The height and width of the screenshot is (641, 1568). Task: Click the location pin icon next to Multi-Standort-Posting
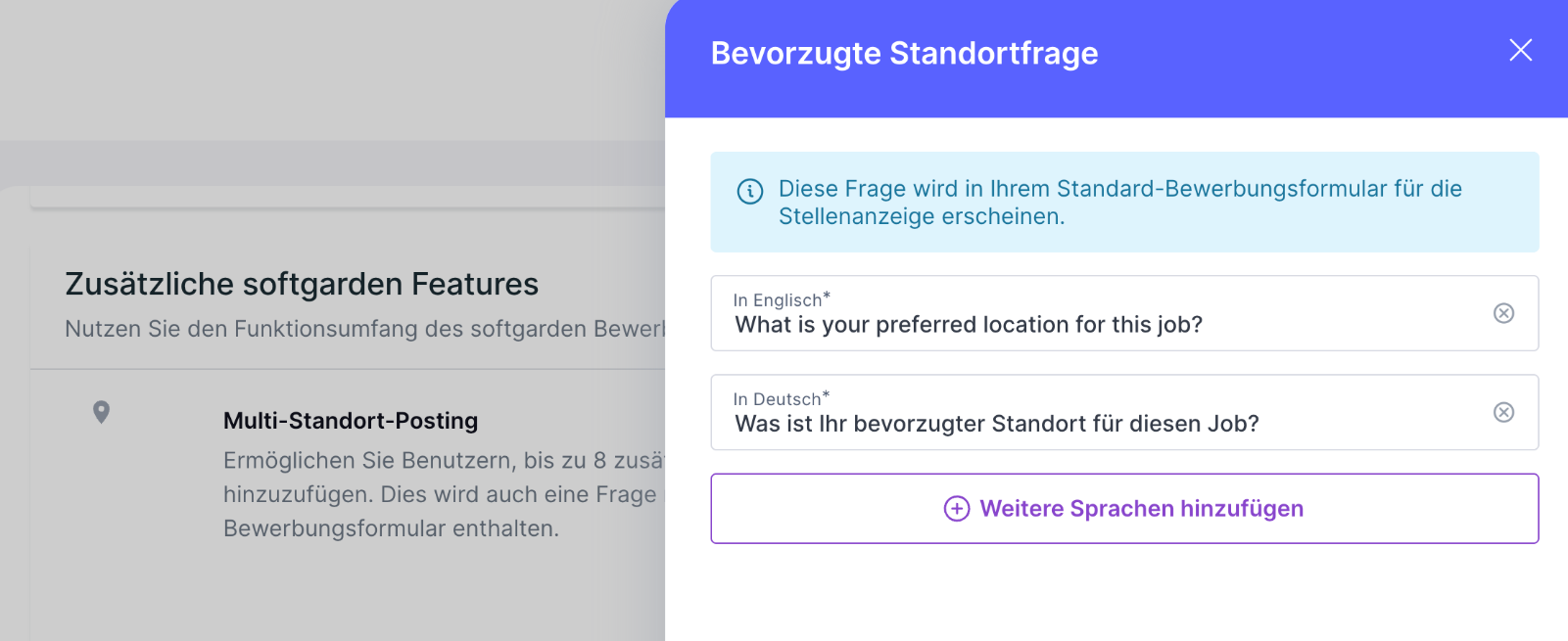(x=101, y=412)
